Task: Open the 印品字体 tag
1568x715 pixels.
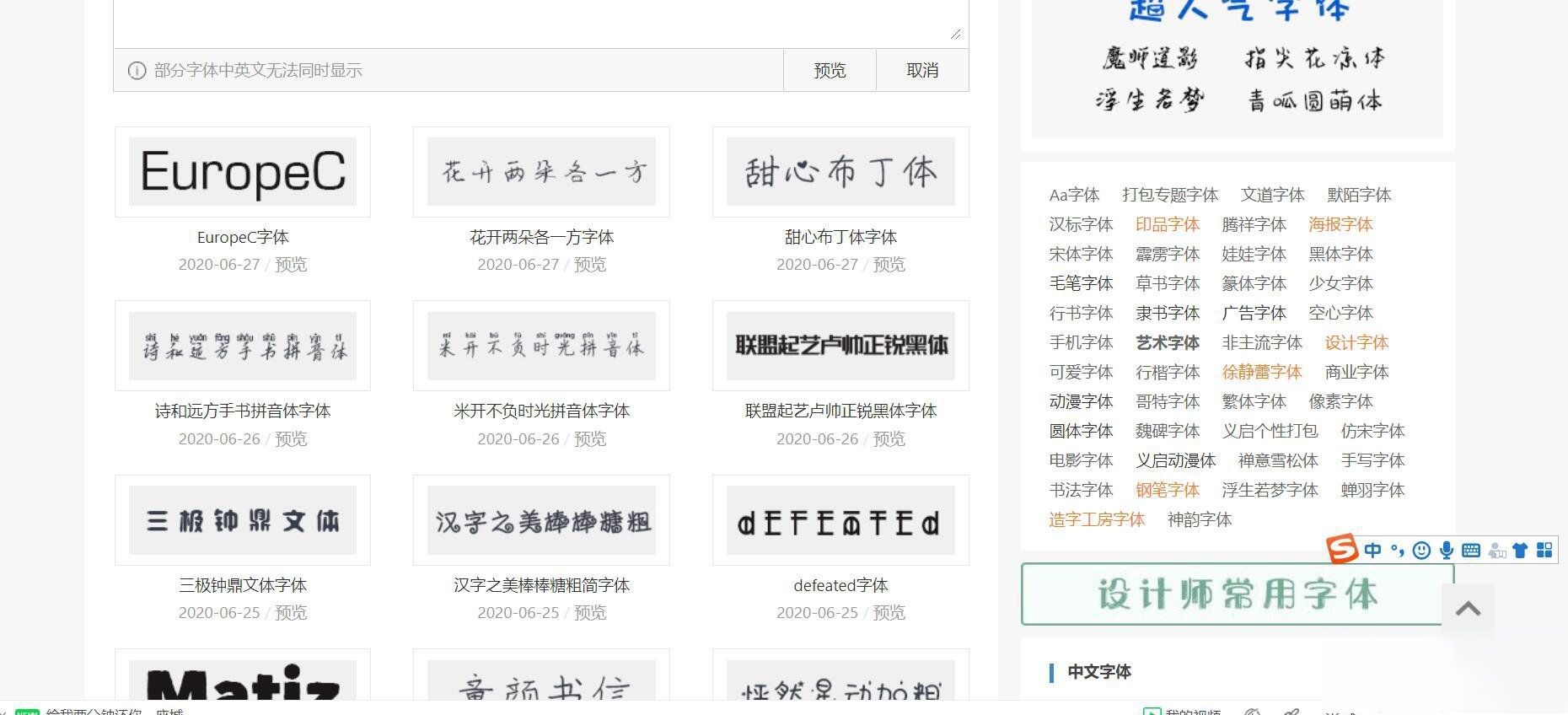Action: pos(1167,224)
